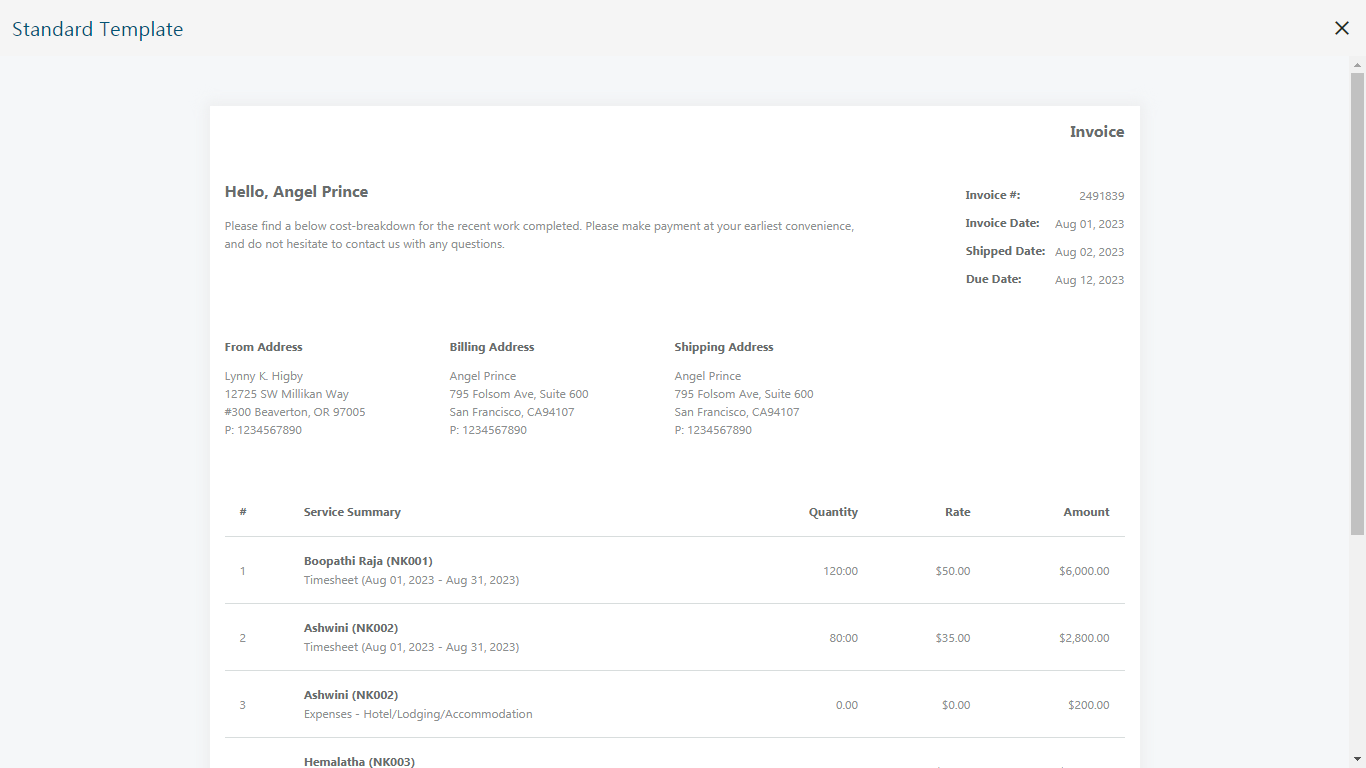Click the 0.00 quantity in row 3
1366x768 pixels.
847,705
